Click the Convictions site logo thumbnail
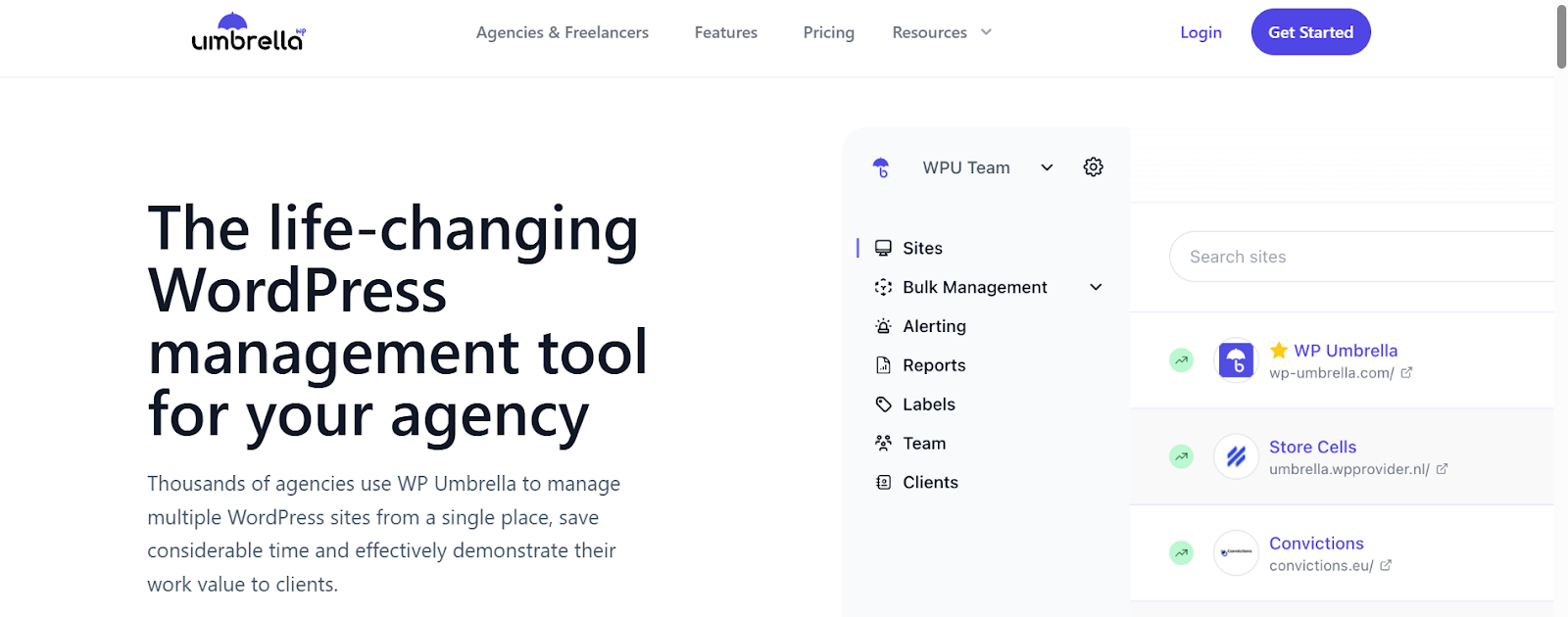 [x=1236, y=552]
